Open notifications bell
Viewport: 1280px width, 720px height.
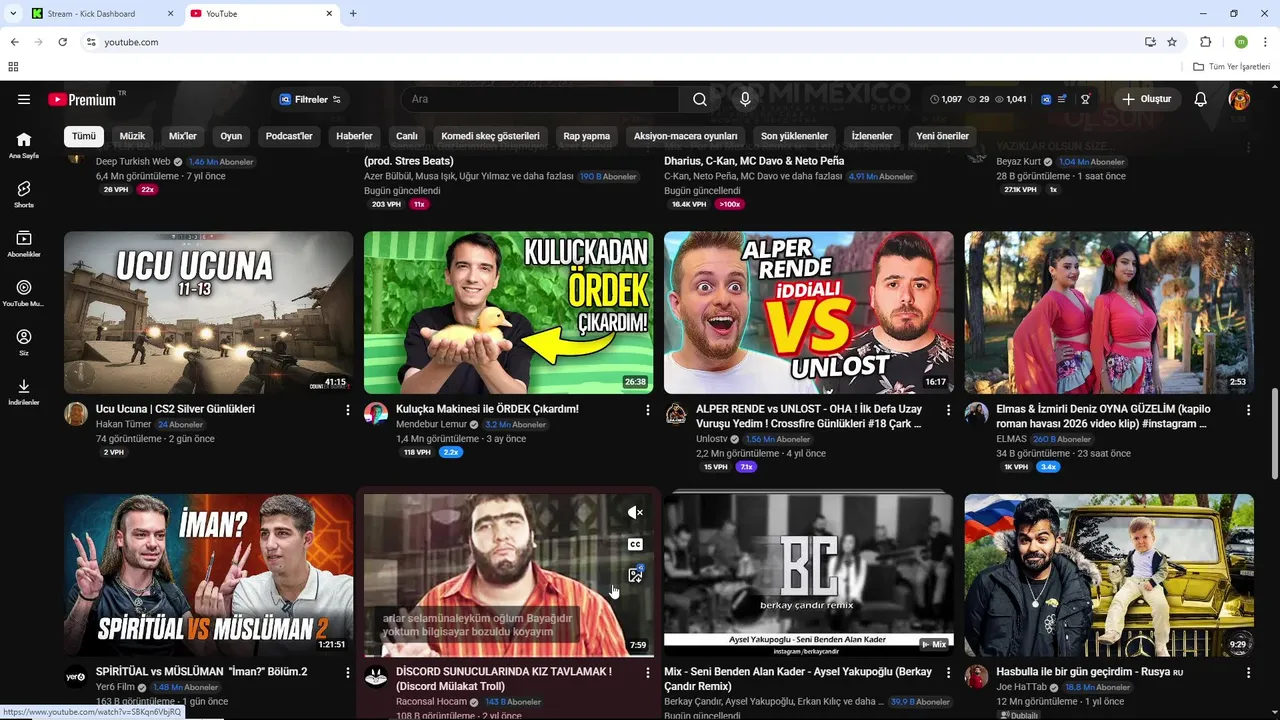point(1201,99)
